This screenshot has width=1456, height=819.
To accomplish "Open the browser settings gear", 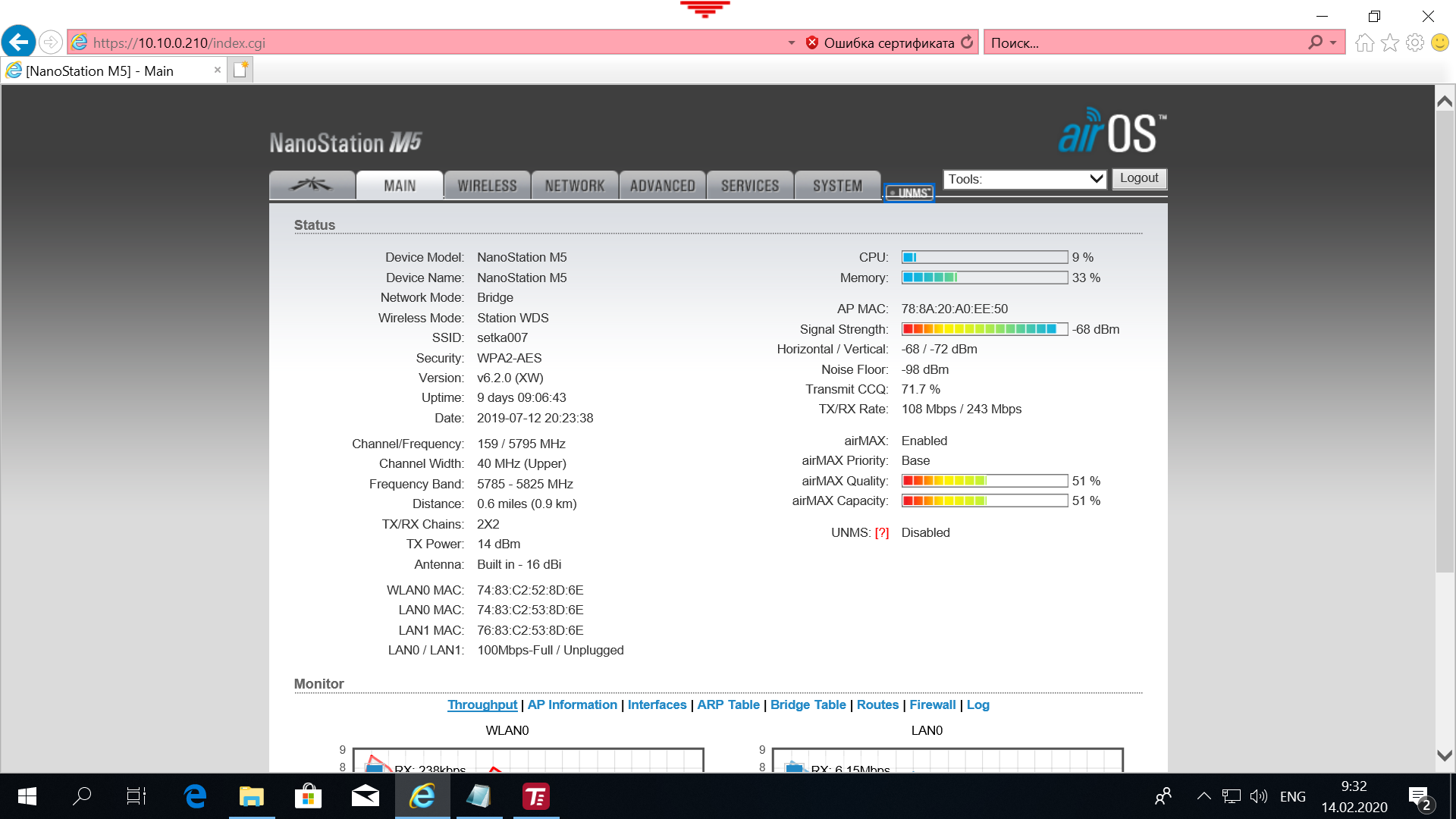I will (x=1415, y=42).
